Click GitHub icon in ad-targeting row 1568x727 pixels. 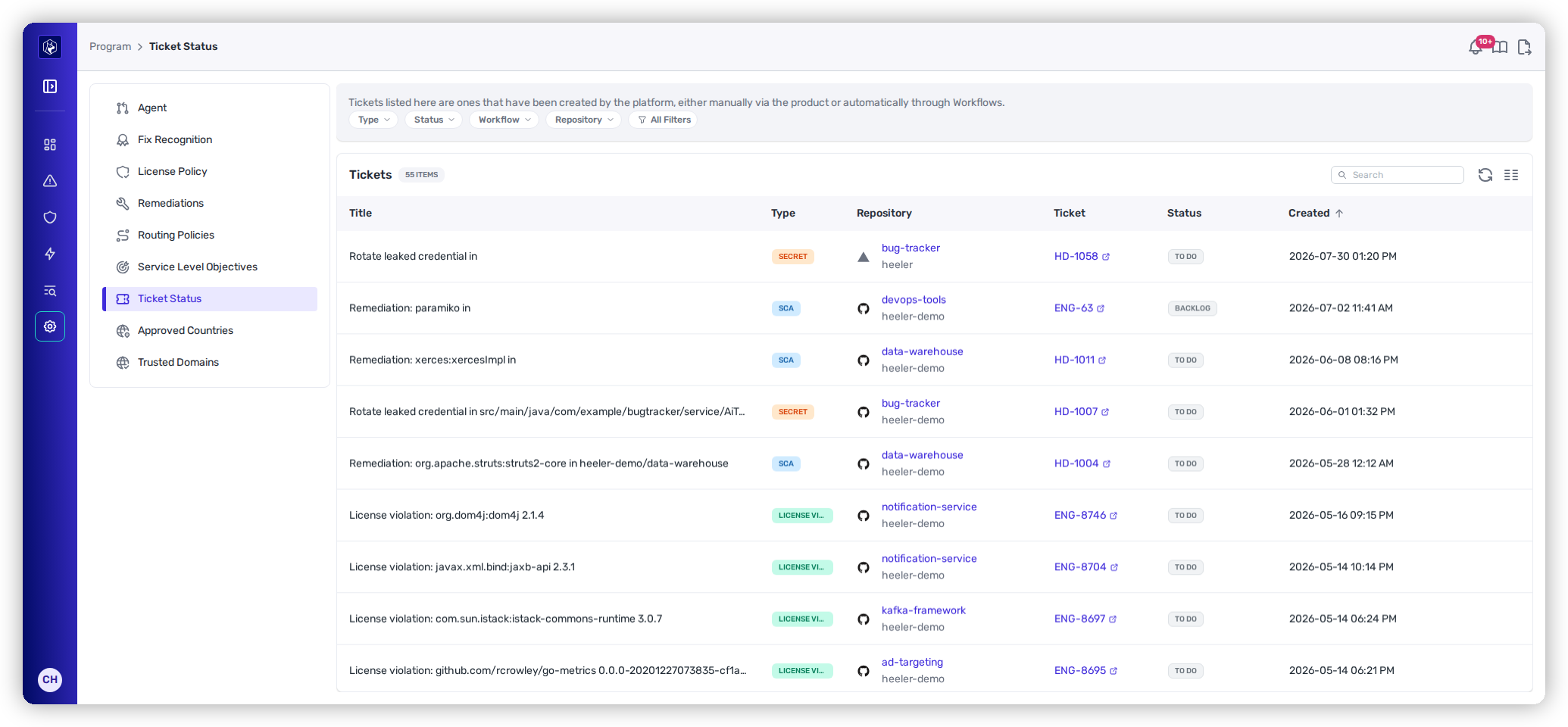864,671
